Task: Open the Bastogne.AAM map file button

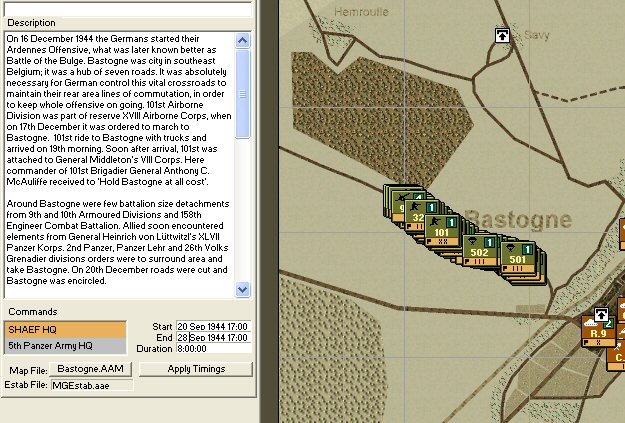Action: 90,369
